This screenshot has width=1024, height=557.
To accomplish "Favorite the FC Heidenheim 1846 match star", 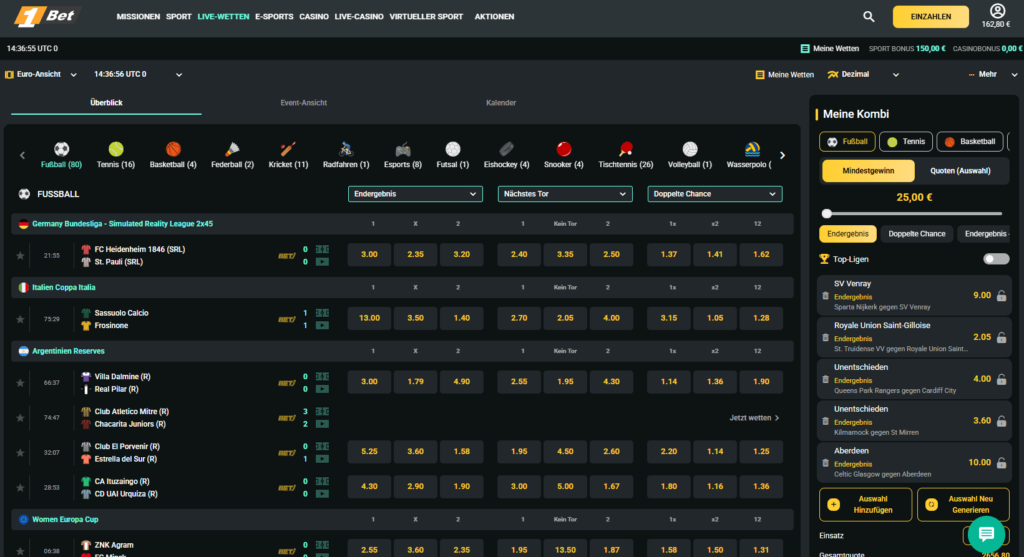I will pyautogui.click(x=20, y=255).
